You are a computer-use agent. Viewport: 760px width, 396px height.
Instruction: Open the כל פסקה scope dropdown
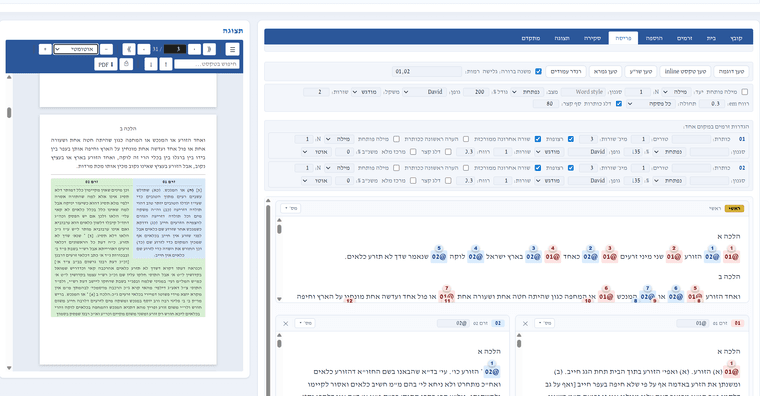650,104
